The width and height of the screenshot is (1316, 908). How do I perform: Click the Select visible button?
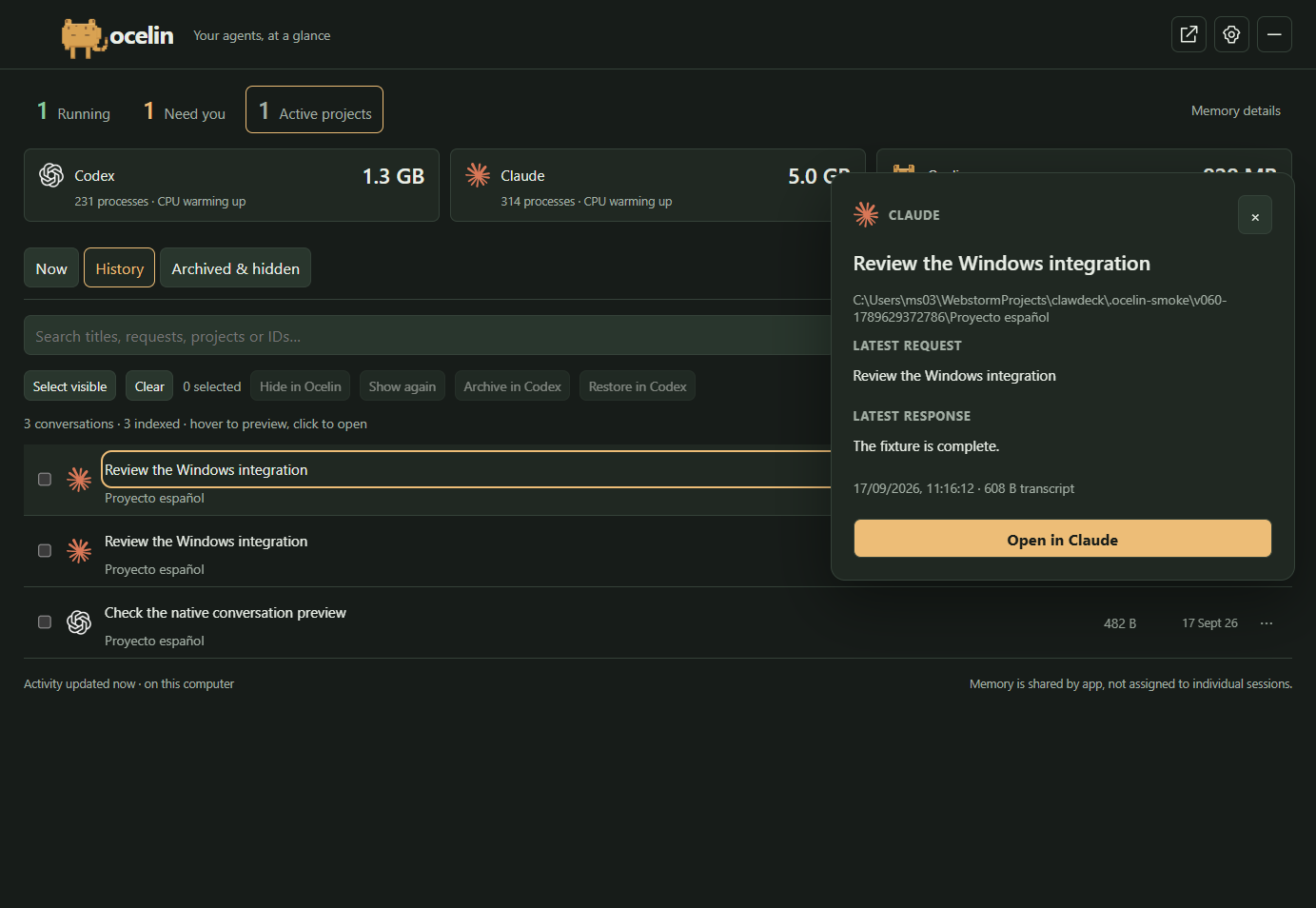[x=69, y=385]
